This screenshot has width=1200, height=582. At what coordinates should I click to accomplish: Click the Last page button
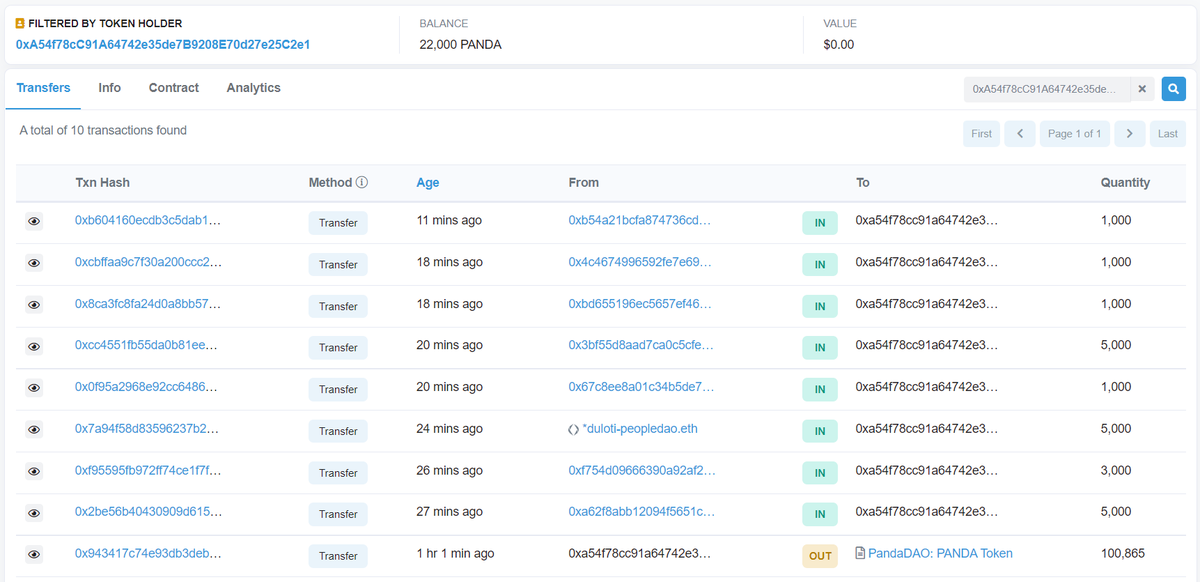1167,133
